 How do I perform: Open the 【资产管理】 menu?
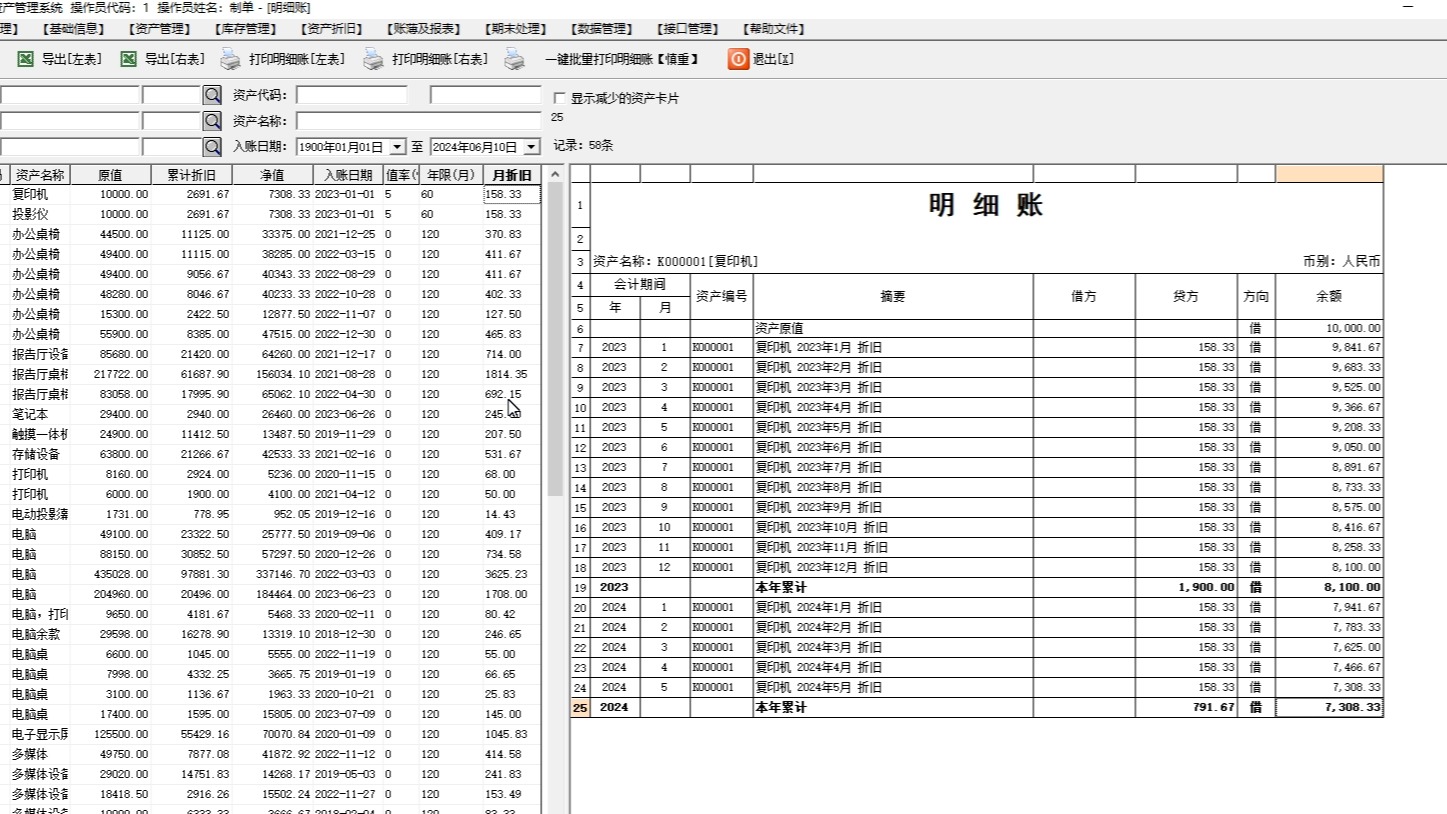coord(160,29)
